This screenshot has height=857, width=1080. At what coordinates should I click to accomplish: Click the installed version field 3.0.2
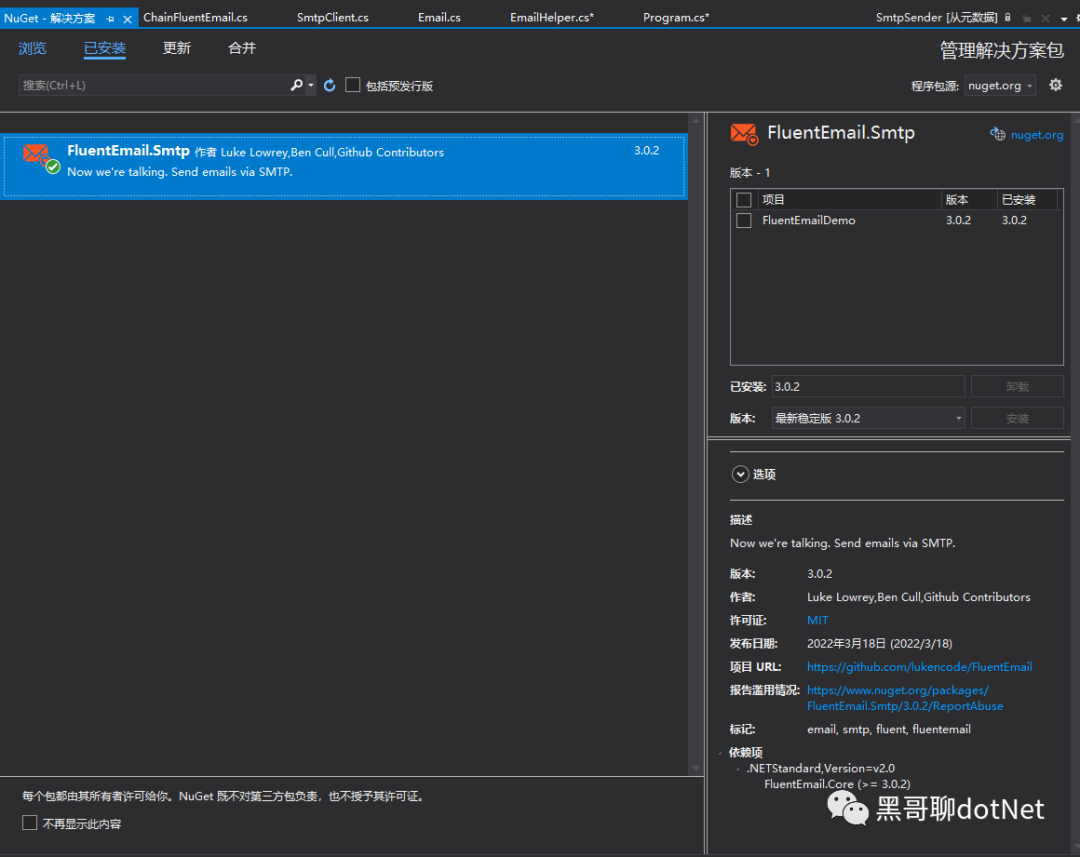[x=868, y=386]
